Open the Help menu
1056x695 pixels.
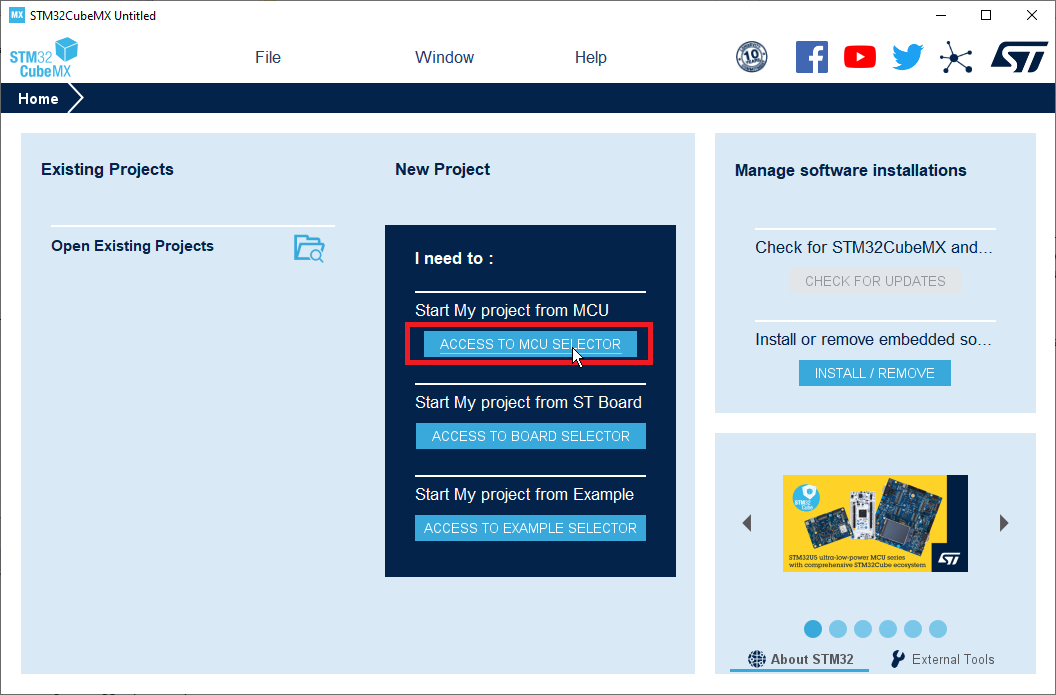point(591,57)
